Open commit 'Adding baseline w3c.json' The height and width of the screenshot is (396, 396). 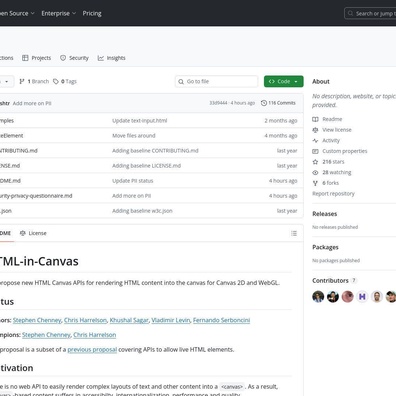tap(142, 211)
